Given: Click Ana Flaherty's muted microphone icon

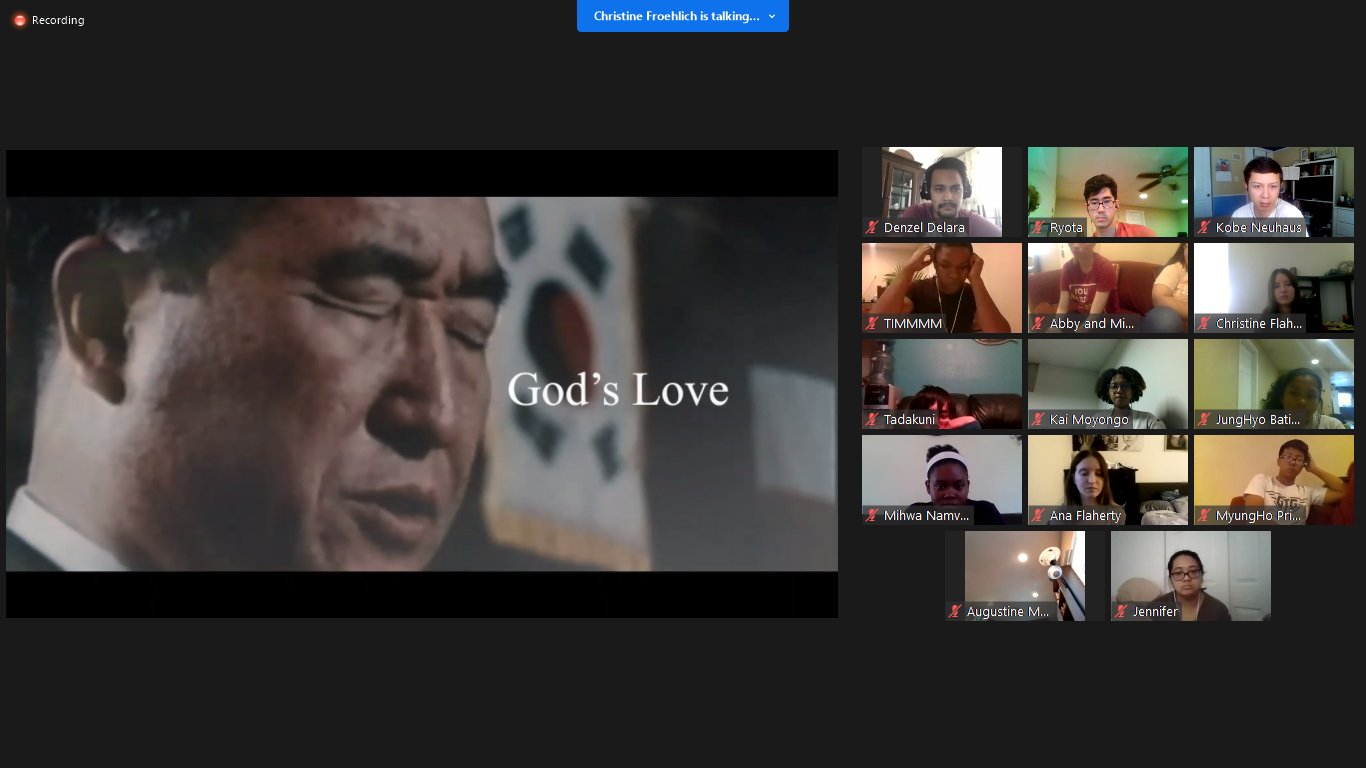Looking at the screenshot, I should (1038, 516).
